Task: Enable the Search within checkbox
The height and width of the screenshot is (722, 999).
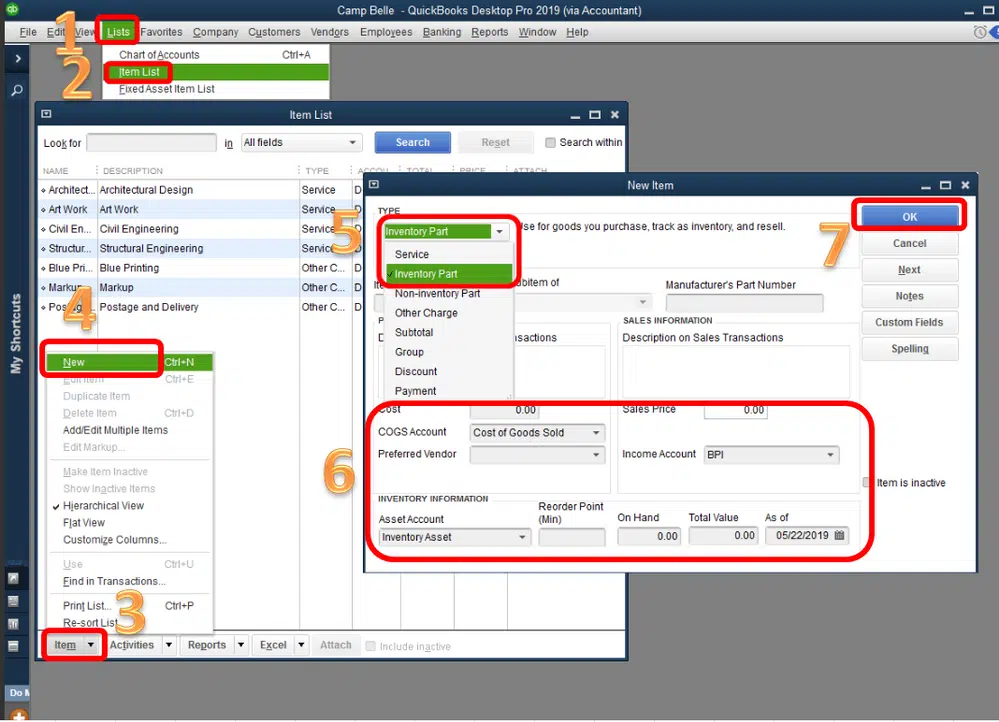Action: point(550,143)
